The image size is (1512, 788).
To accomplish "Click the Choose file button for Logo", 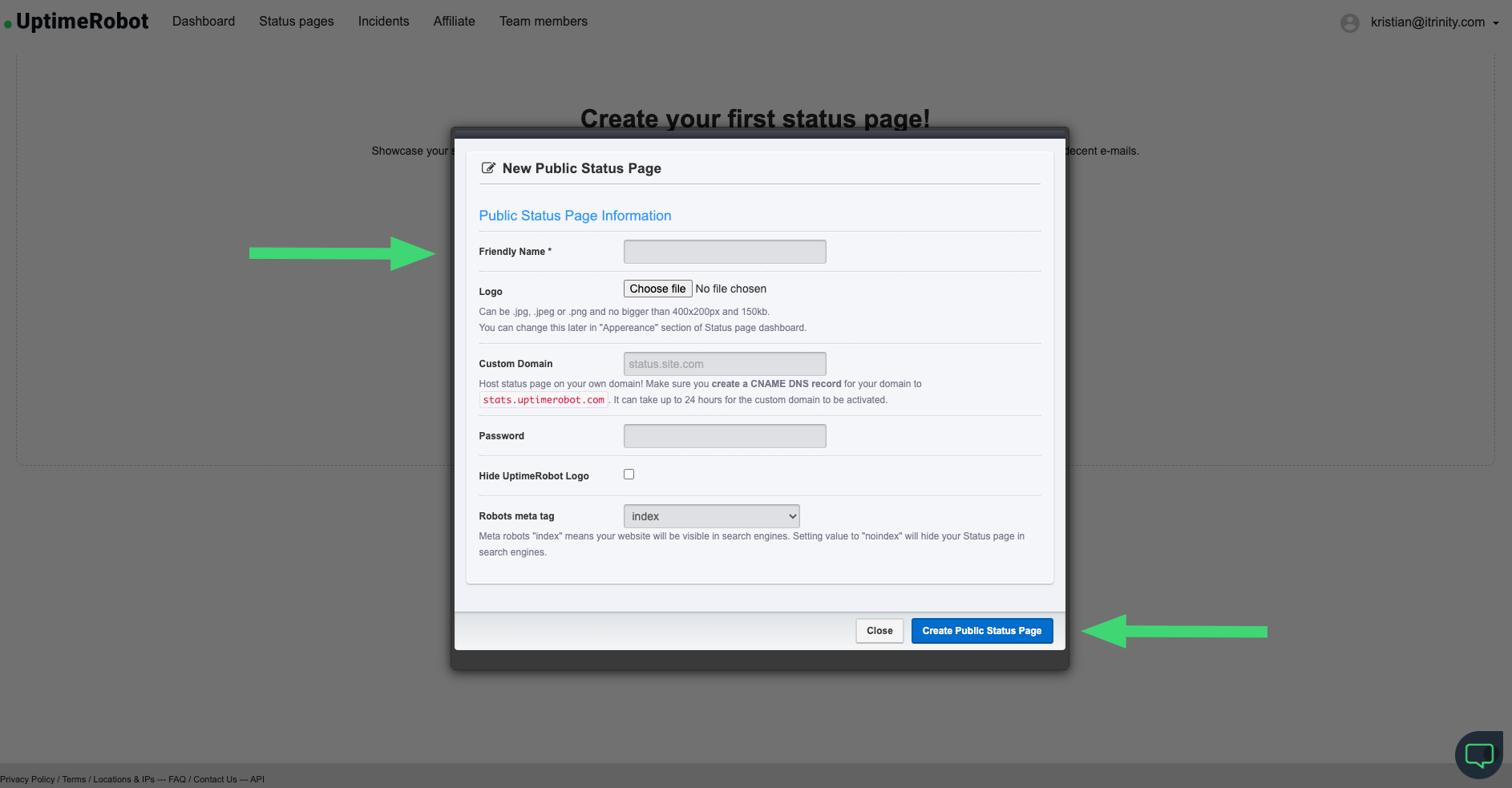I will click(657, 289).
